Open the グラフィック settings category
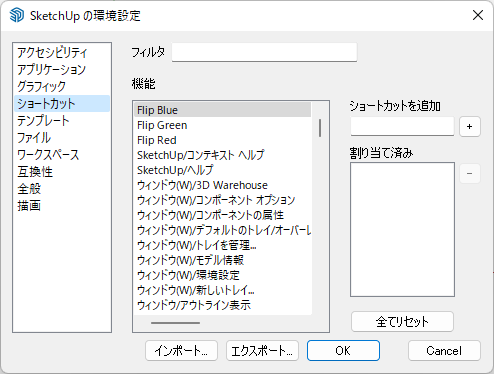 (x=62, y=87)
